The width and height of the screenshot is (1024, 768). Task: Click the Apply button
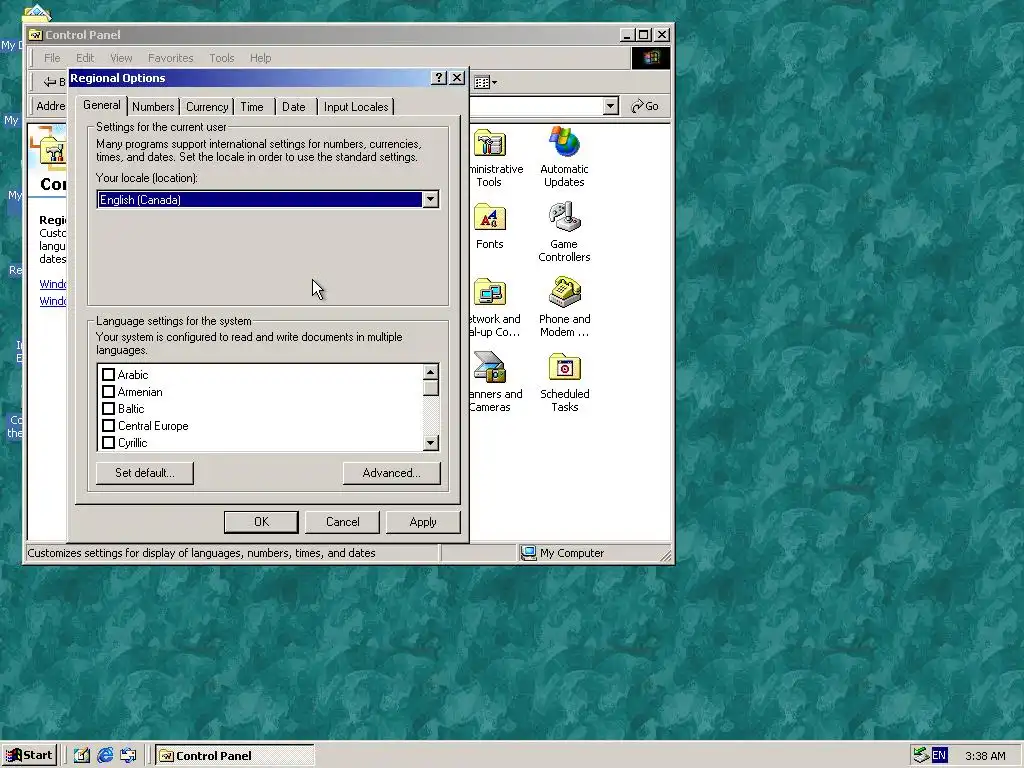click(423, 522)
